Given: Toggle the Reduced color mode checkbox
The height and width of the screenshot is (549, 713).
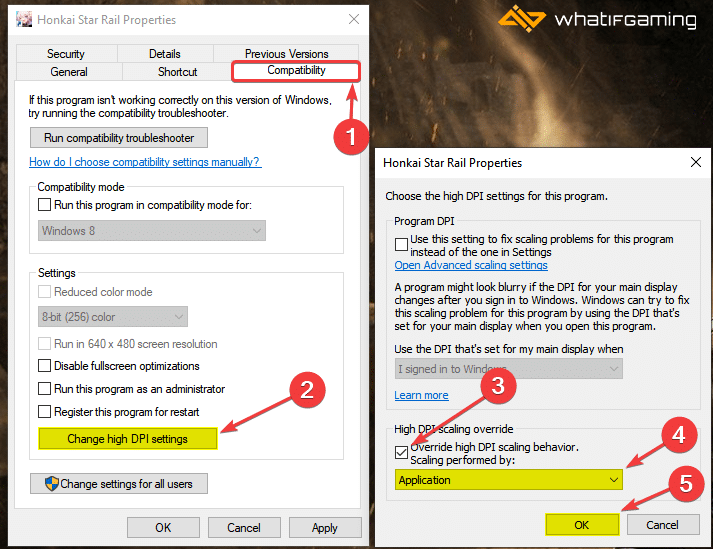Looking at the screenshot, I should point(44,292).
